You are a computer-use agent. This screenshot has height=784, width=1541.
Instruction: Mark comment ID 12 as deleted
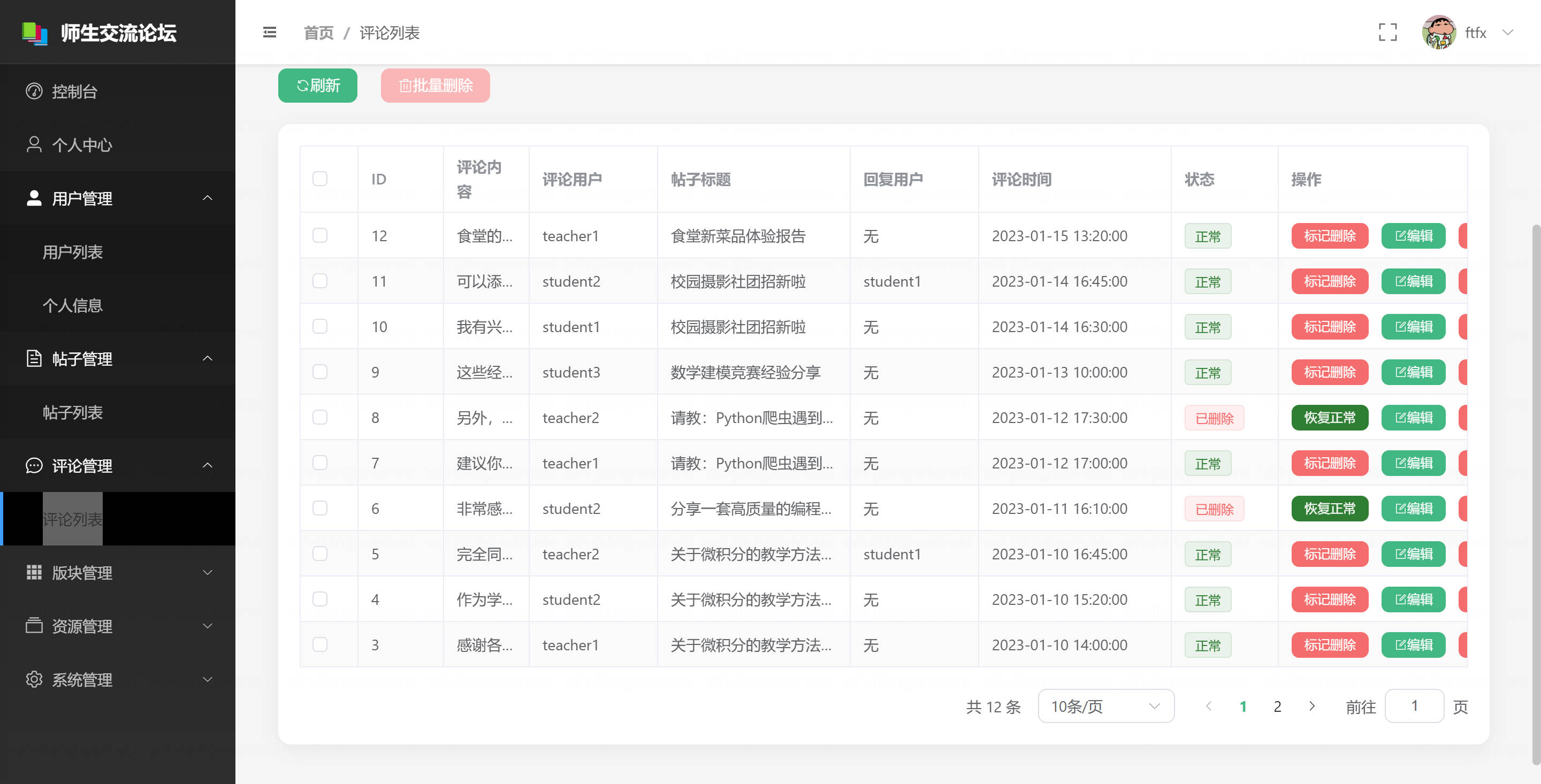point(1329,236)
